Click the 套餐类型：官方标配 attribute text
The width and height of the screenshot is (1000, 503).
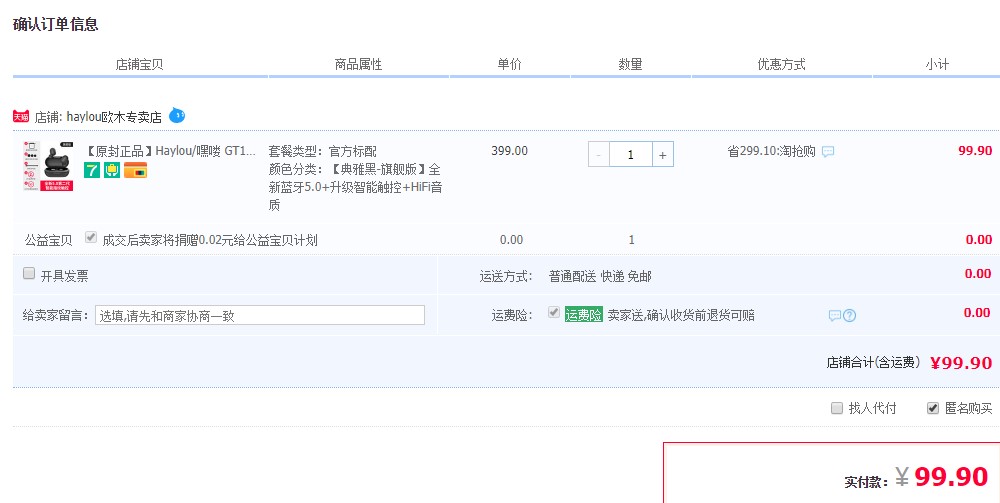coord(323,152)
